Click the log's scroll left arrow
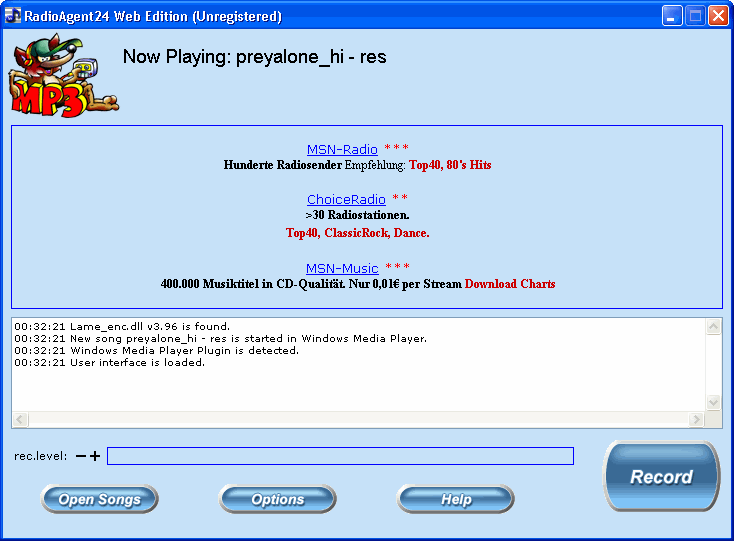The image size is (734, 541). (20, 419)
